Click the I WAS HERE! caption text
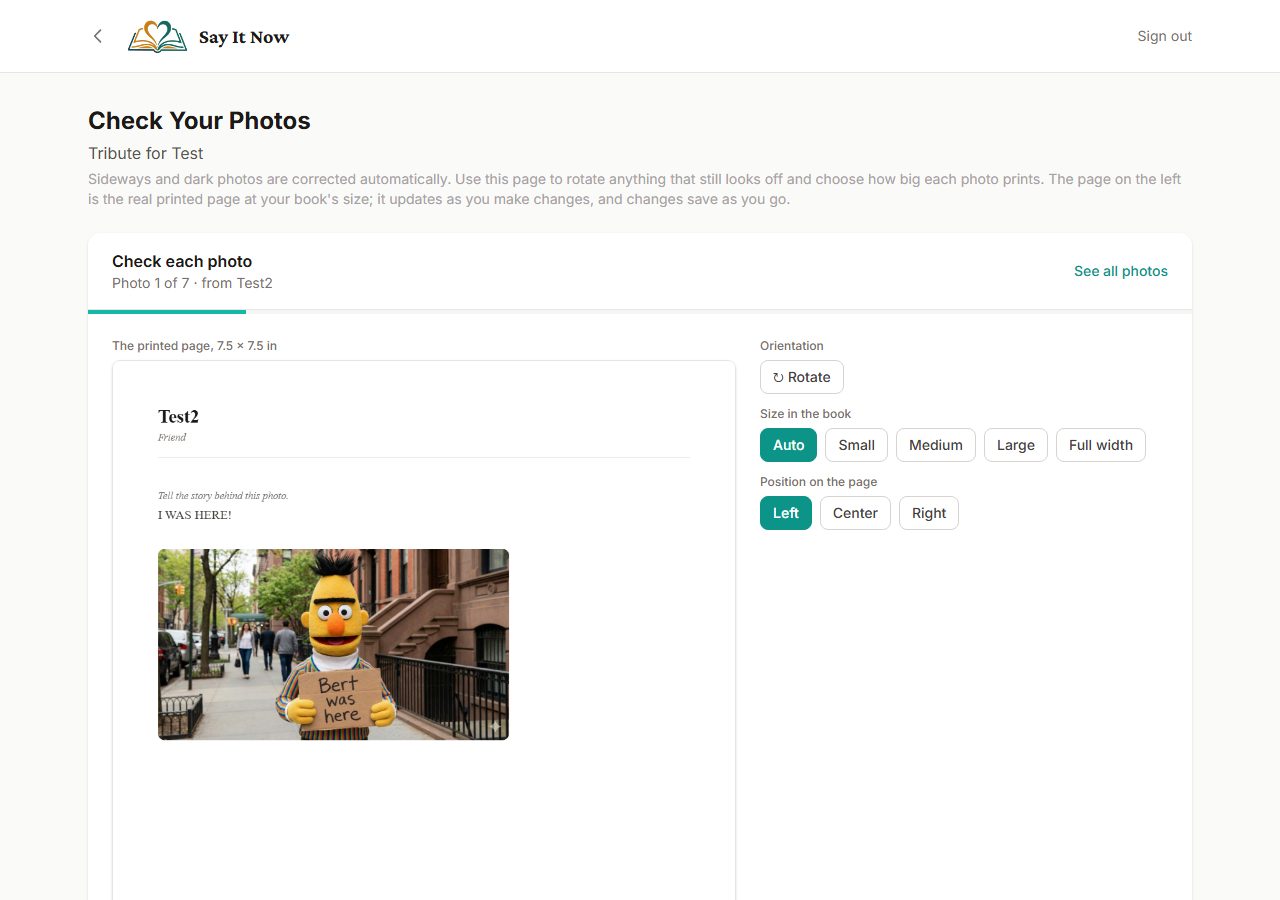 194,515
